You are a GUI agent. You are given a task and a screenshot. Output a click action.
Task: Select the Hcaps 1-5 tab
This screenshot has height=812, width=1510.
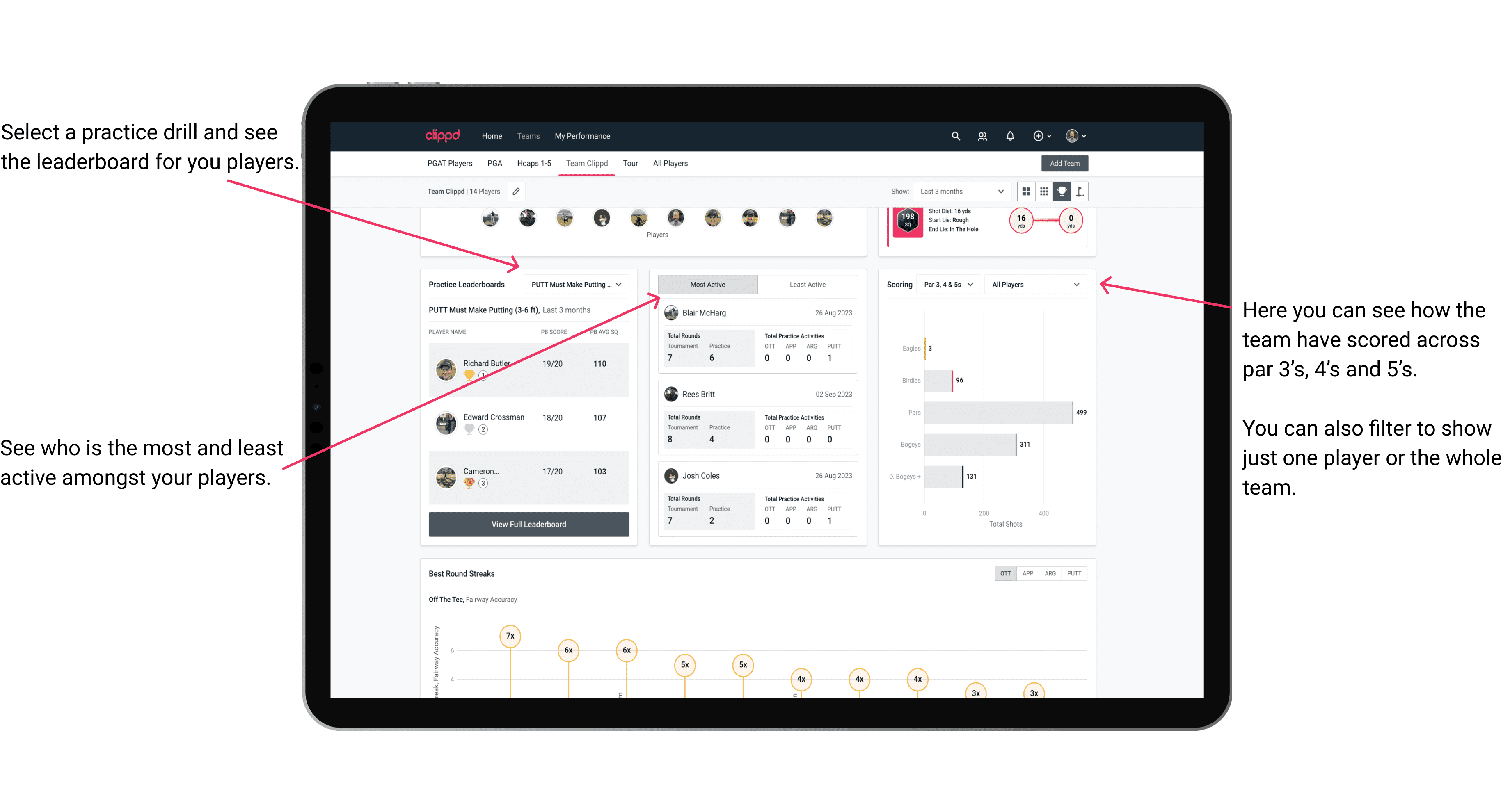click(533, 163)
